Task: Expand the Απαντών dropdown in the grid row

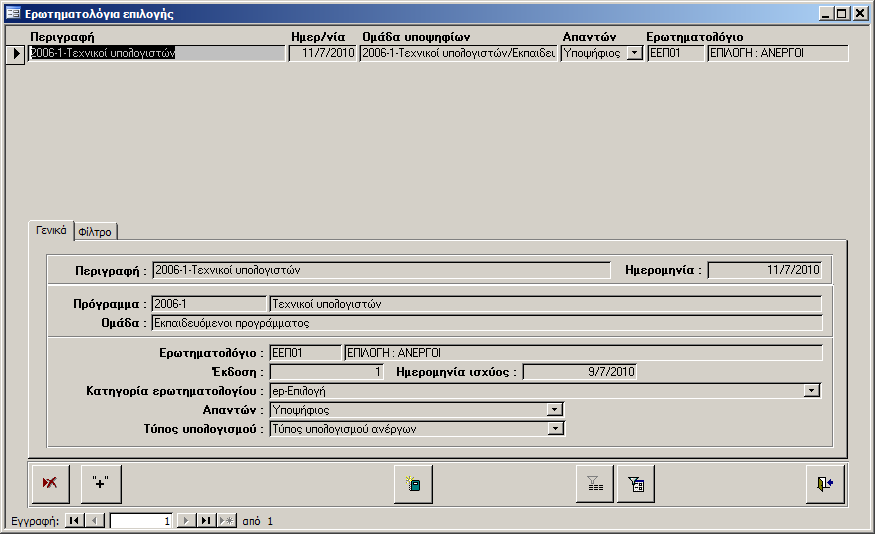Action: point(634,54)
